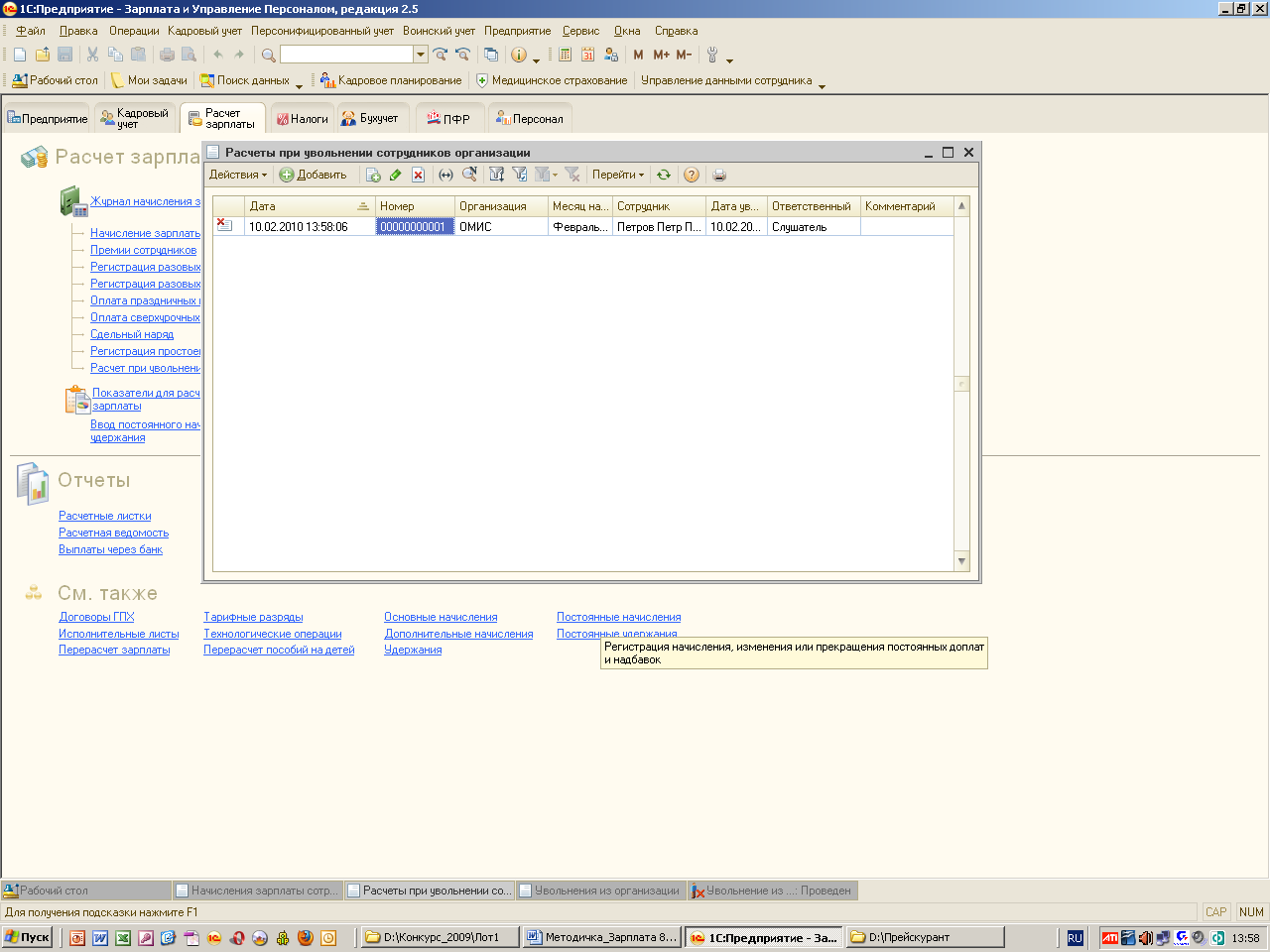
Task: Expand the search field dropdown arrow
Action: [x=421, y=55]
